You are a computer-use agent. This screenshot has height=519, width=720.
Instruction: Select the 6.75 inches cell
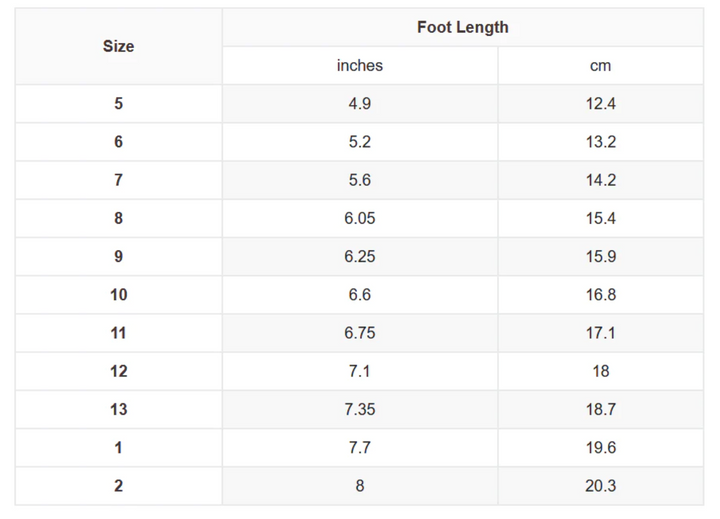pos(359,333)
